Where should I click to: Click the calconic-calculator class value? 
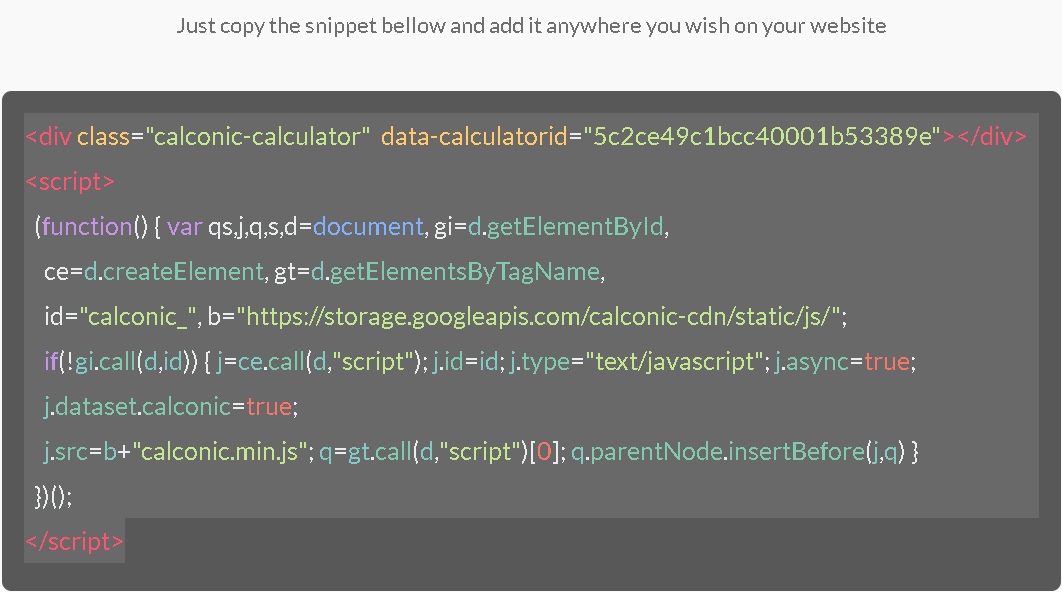258,137
